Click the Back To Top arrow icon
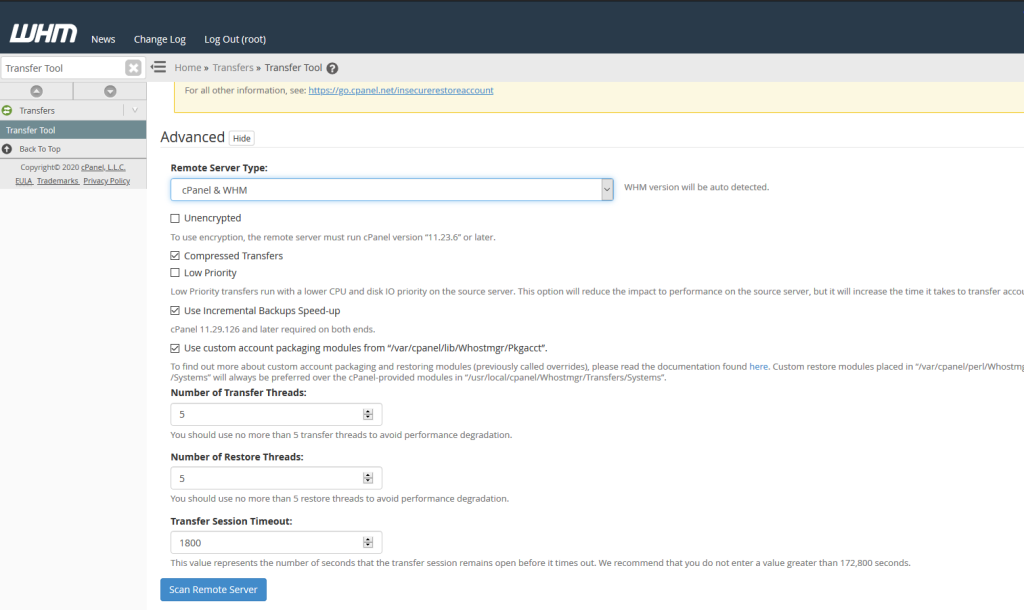This screenshot has height=610, width=1024. (x=8, y=149)
